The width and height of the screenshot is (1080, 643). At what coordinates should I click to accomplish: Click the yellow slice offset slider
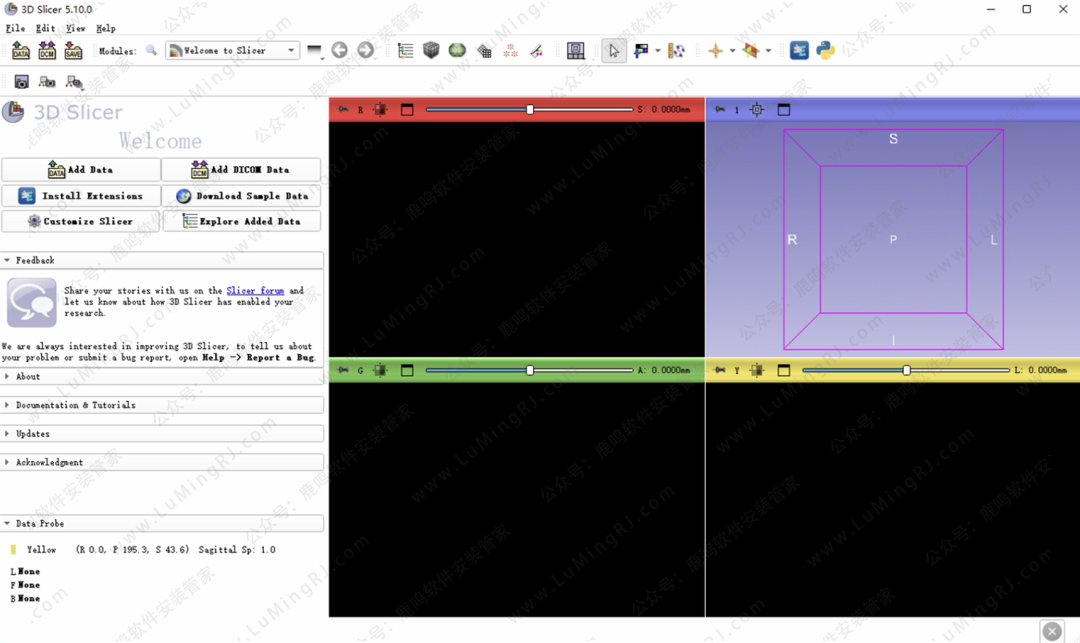906,370
